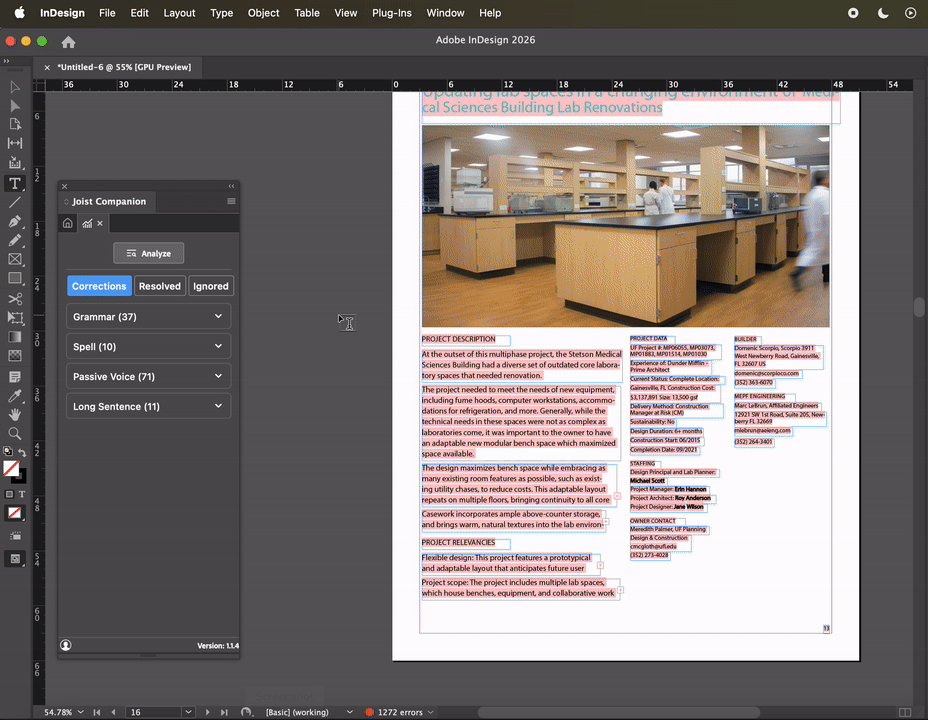Click the page number field showing 16
This screenshot has width=928, height=720.
155,712
